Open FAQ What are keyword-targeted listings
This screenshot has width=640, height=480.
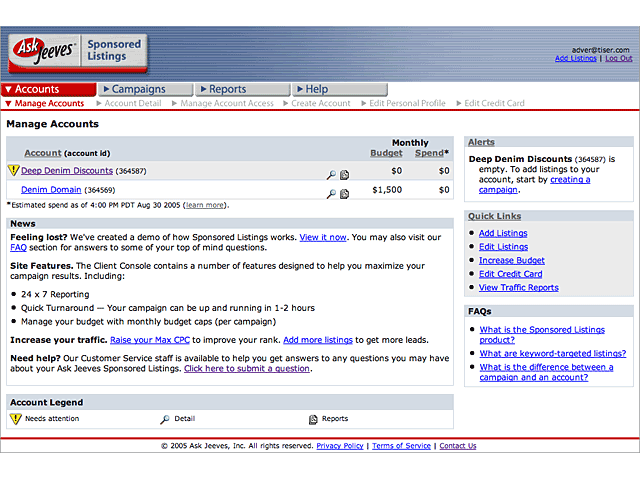pyautogui.click(x=553, y=353)
